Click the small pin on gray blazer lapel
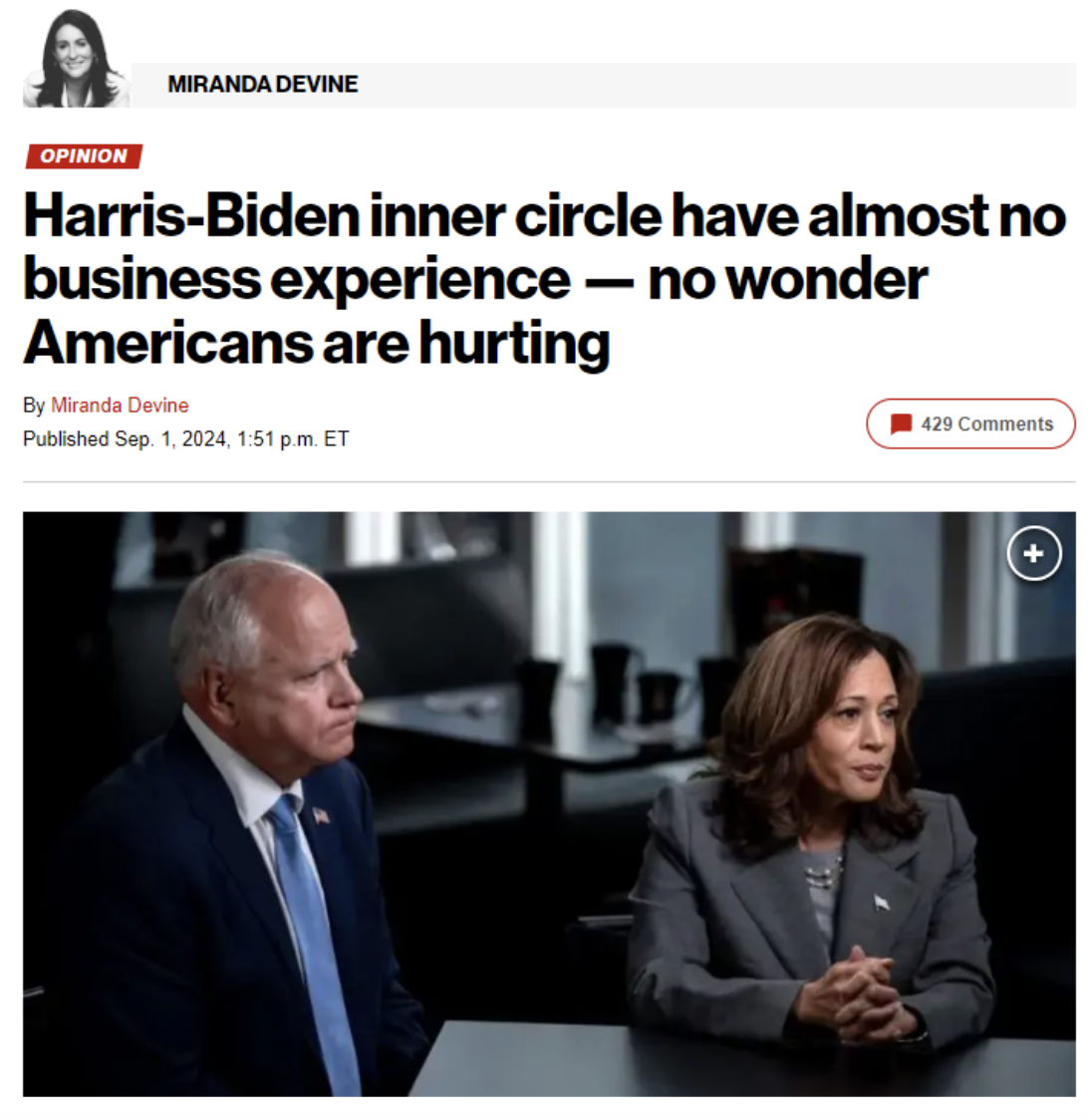The width and height of the screenshot is (1088, 1120). tap(883, 904)
